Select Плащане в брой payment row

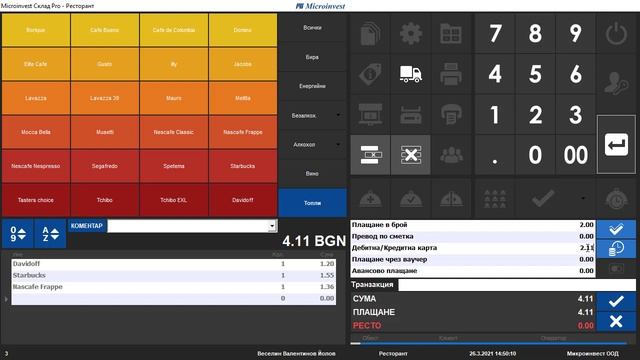473,225
